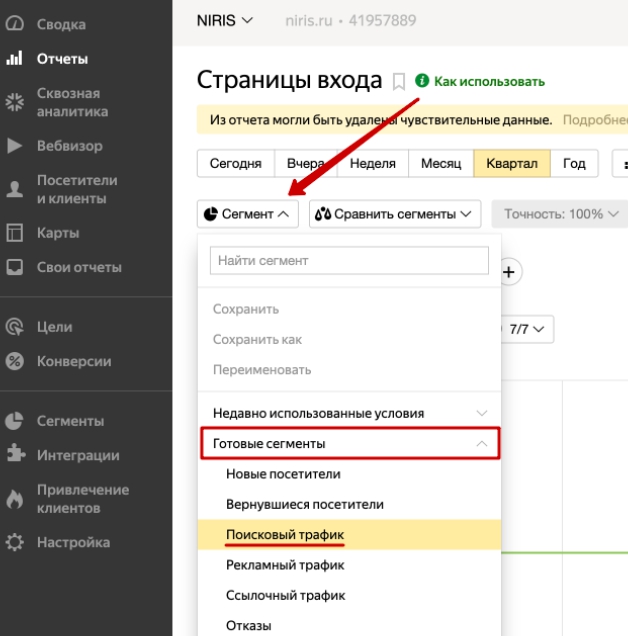This screenshot has height=636, width=628.
Task: Select the Месяц period tab
Action: [440, 164]
